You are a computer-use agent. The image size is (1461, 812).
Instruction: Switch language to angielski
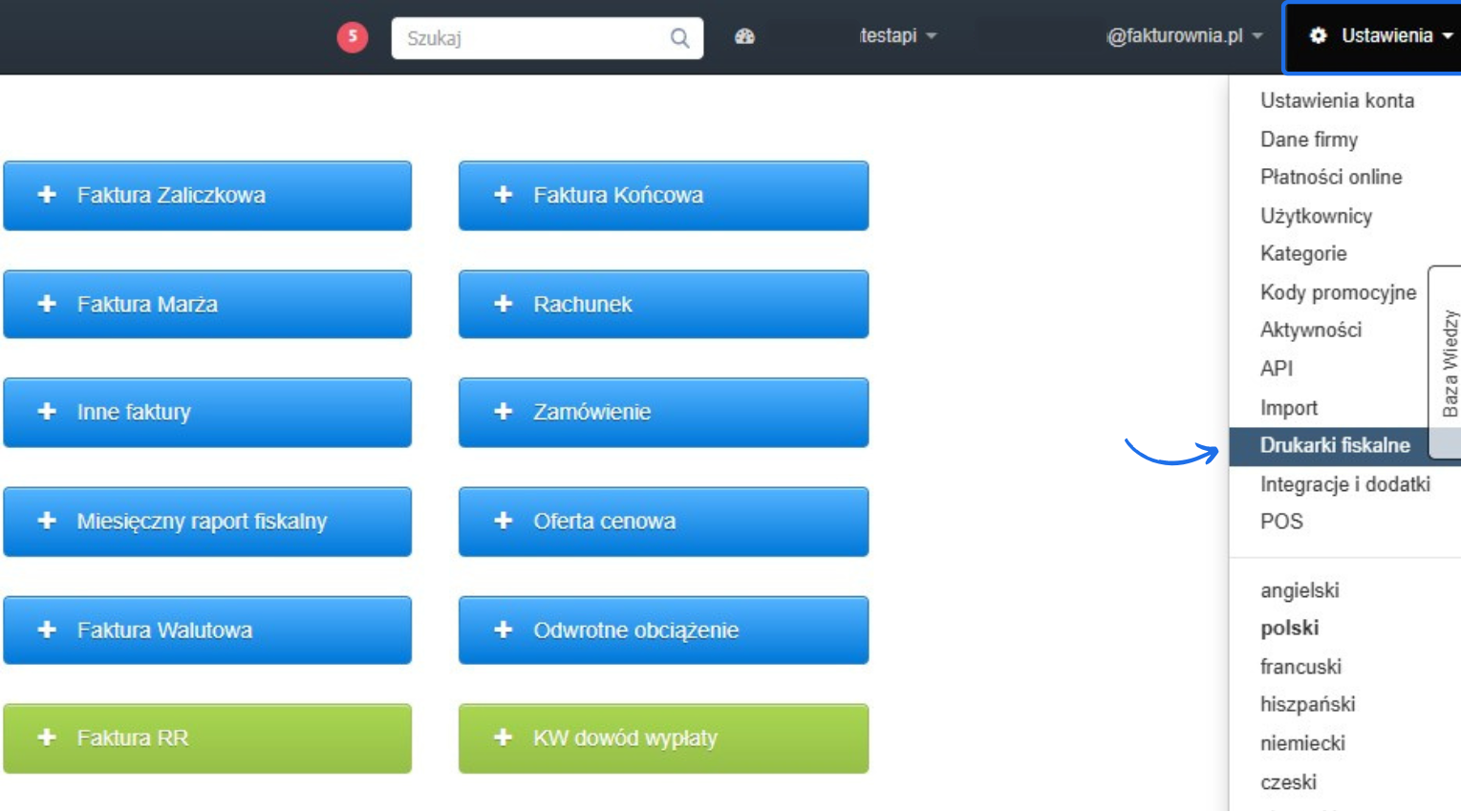[1300, 590]
